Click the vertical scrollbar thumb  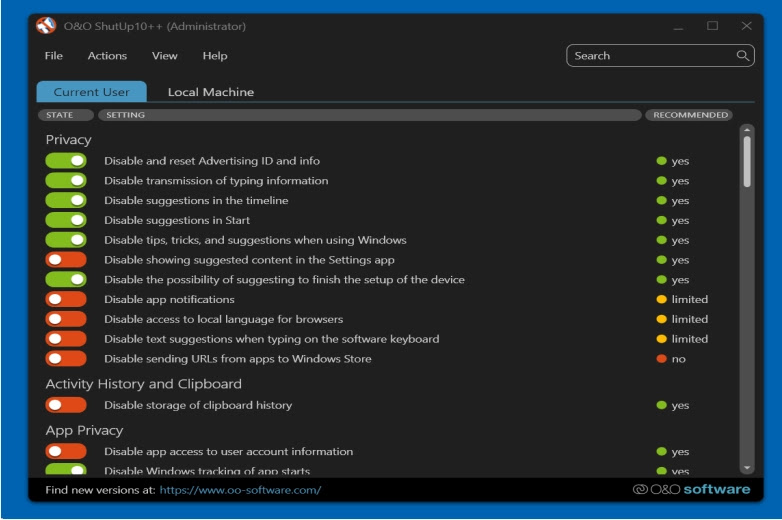[747, 162]
